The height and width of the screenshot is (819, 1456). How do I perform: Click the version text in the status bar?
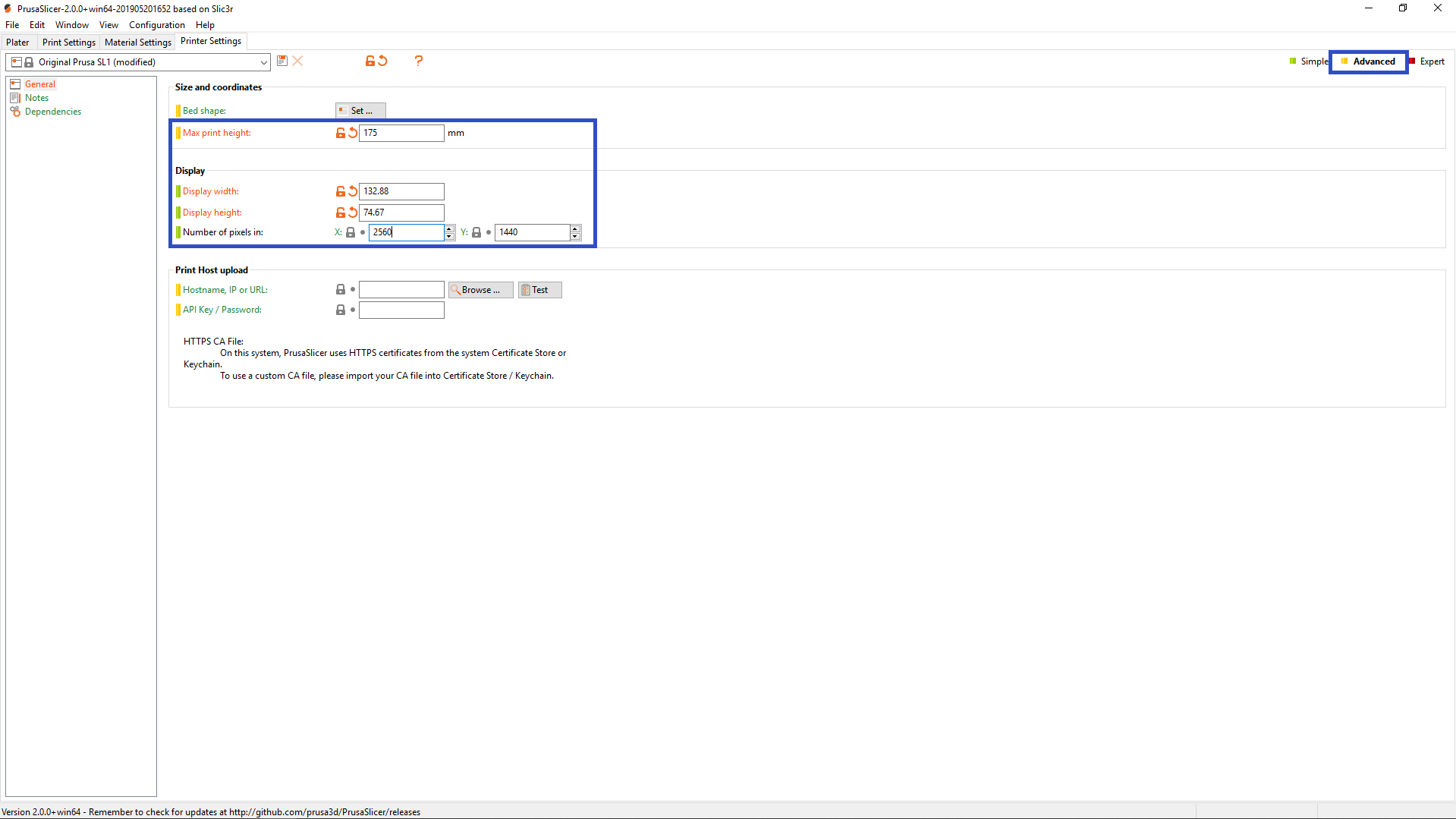point(211,812)
